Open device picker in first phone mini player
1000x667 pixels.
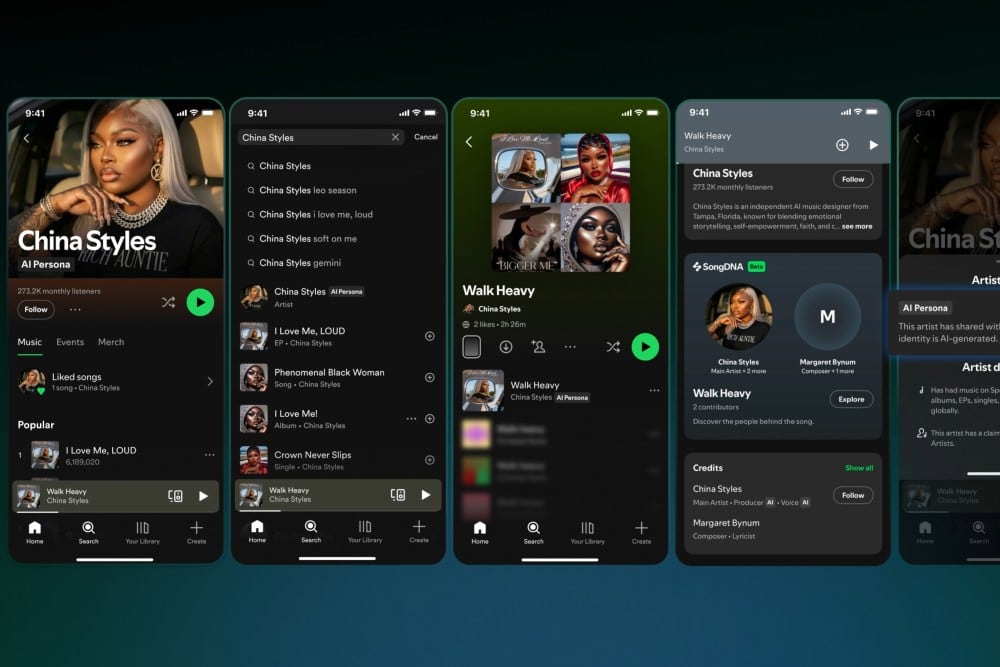(x=175, y=496)
